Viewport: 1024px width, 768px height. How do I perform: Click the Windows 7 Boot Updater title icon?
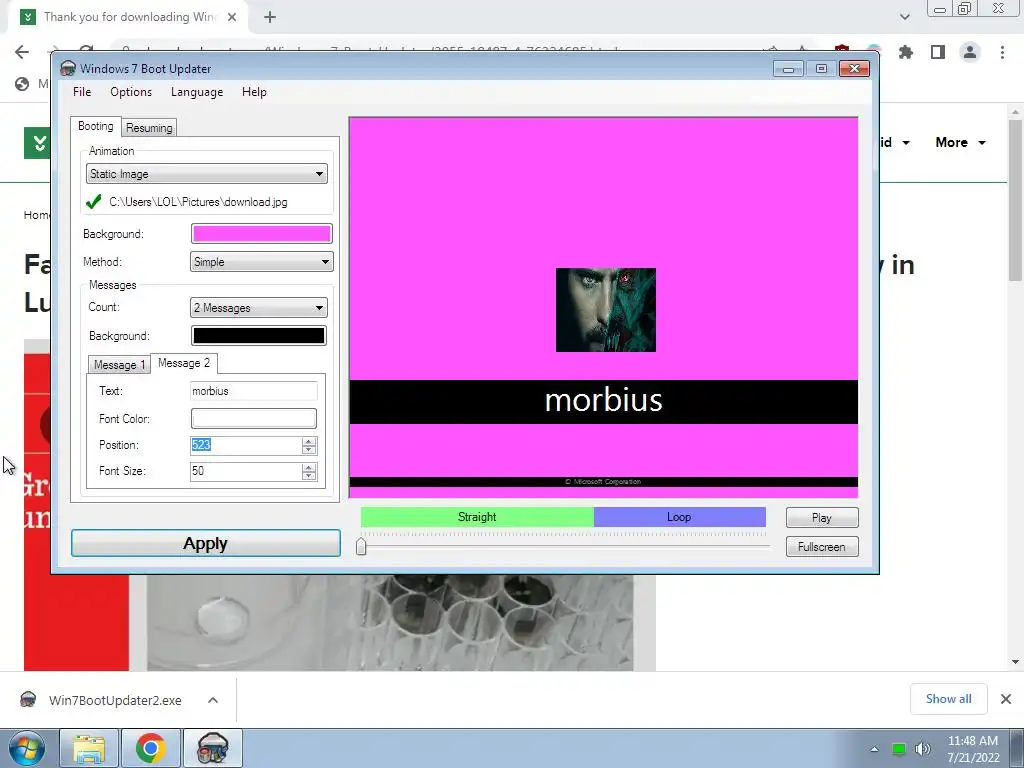pos(68,69)
